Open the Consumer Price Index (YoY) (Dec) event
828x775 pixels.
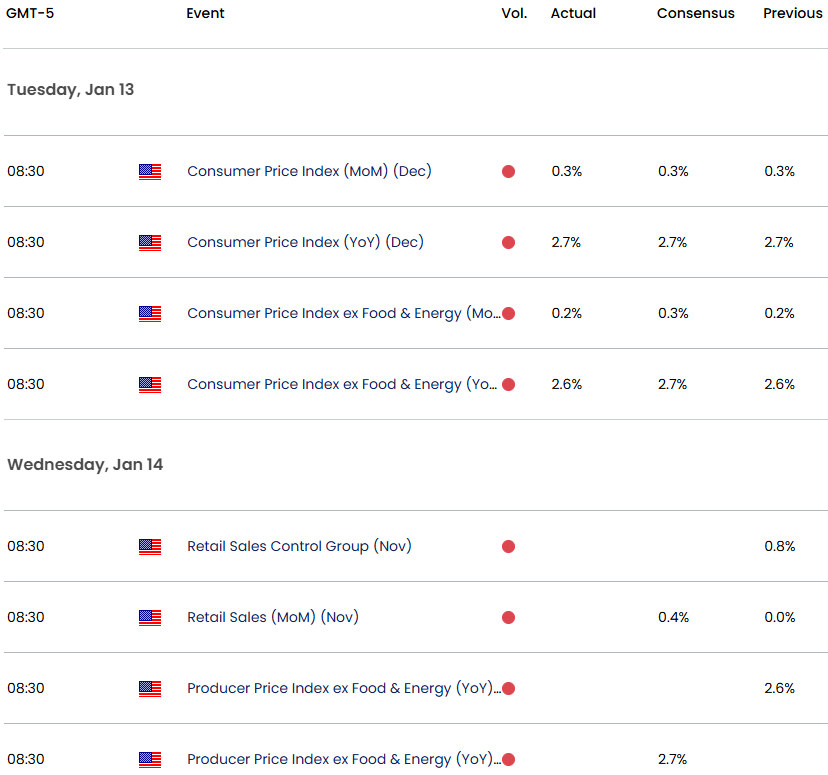pos(305,242)
